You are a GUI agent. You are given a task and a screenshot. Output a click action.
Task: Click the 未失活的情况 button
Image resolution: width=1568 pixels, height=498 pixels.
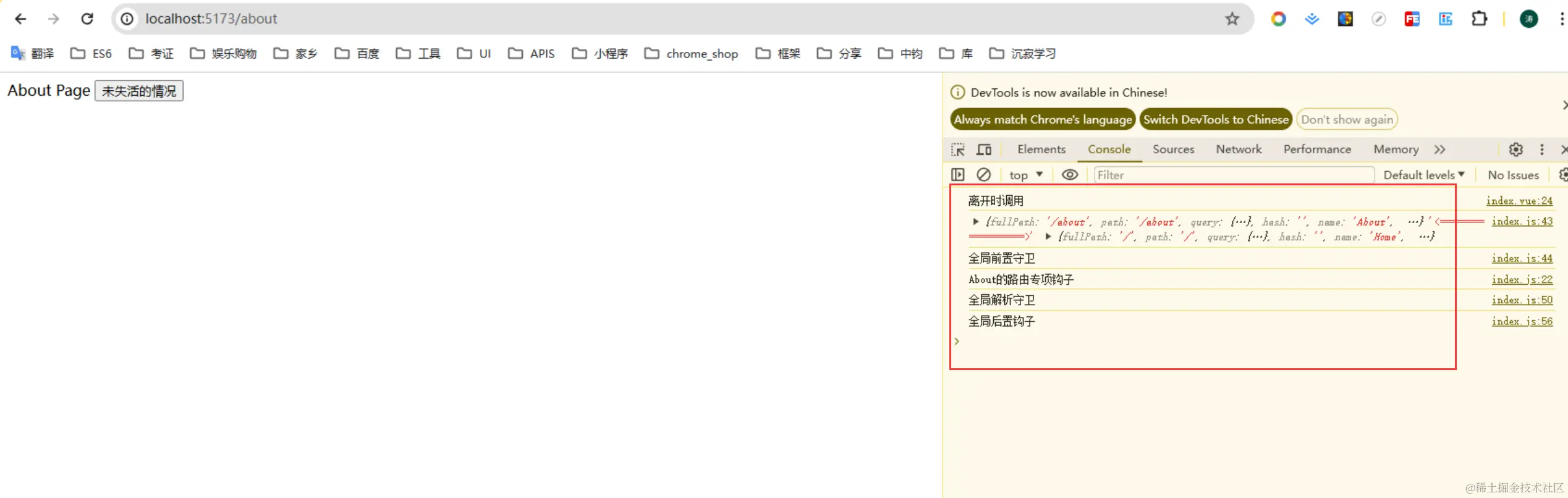coord(139,91)
